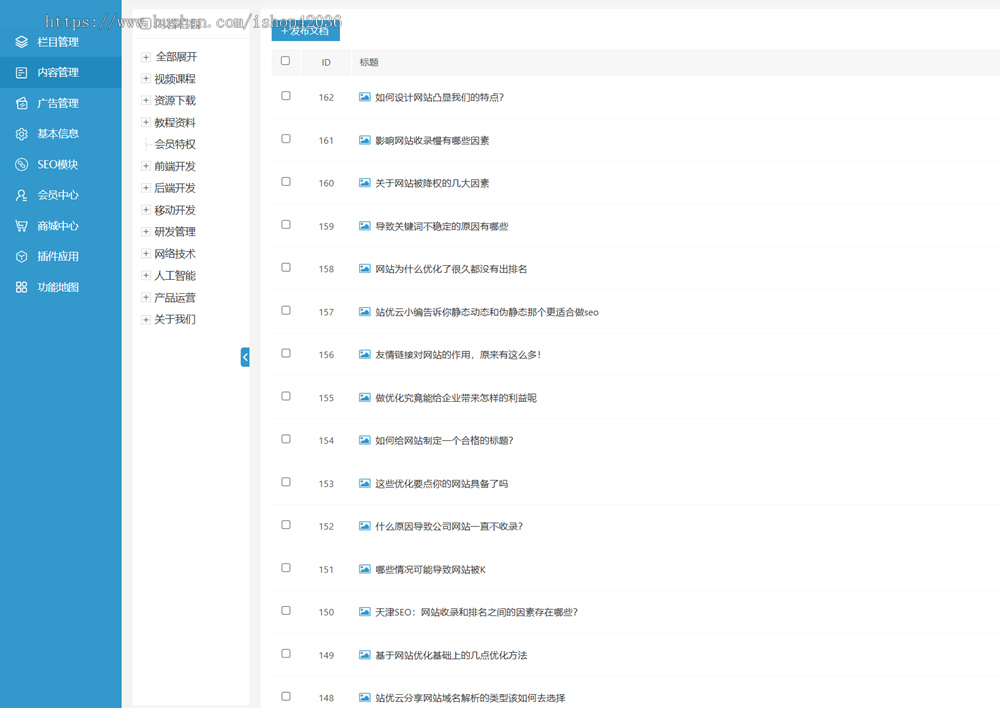Viewport: 1000px width, 708px height.
Task: Toggle the select-all checkbox in table header
Action: click(x=286, y=61)
